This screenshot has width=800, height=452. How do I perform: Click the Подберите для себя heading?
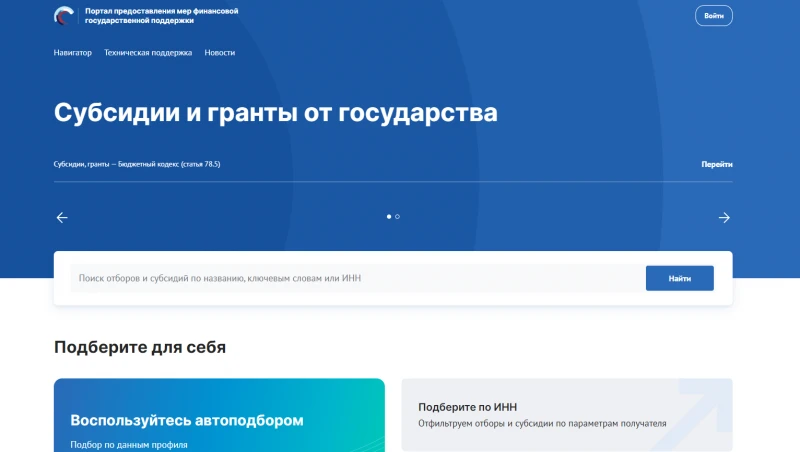coord(140,347)
